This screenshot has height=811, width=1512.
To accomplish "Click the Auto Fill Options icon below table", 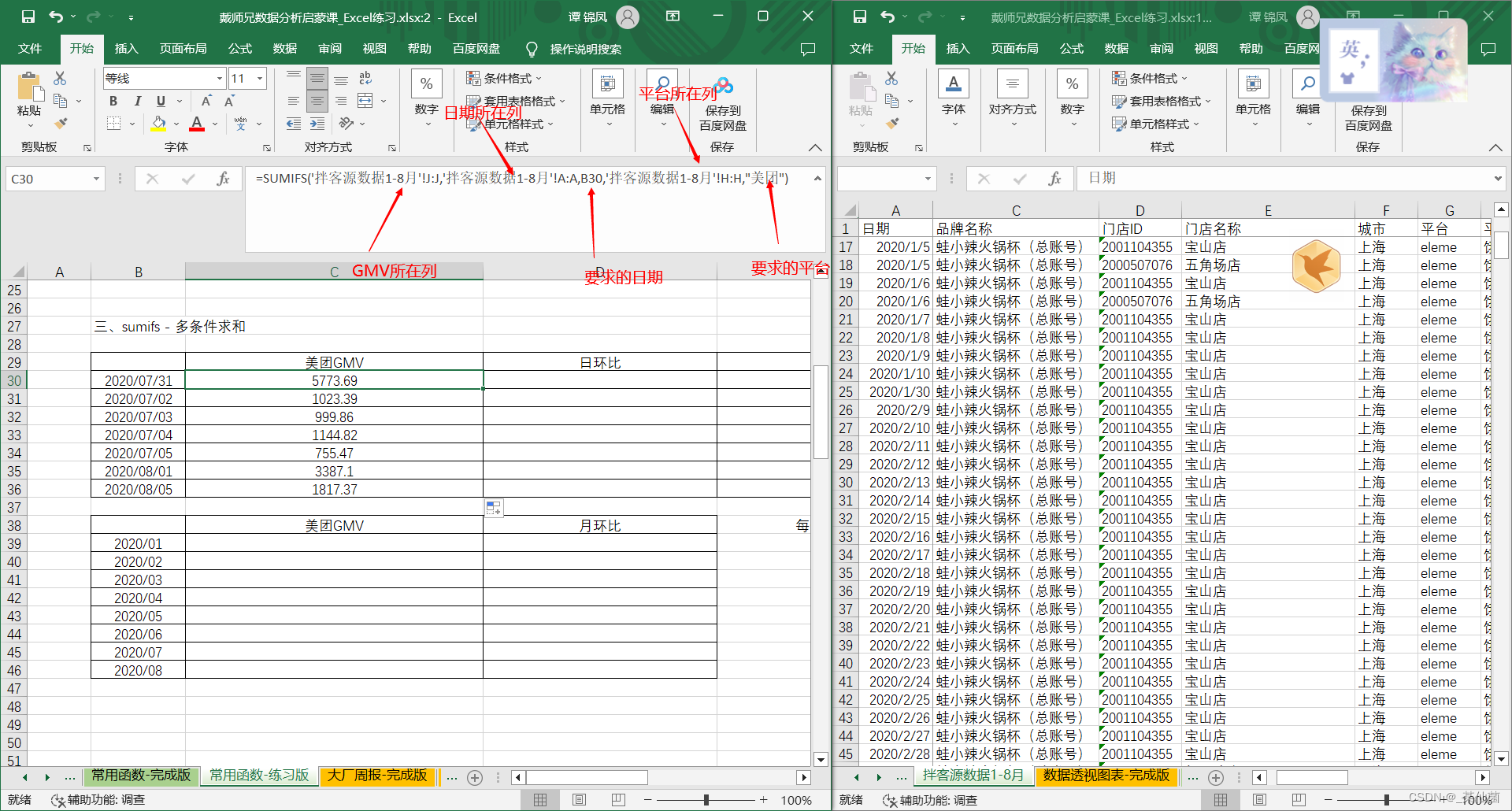I will [x=494, y=508].
